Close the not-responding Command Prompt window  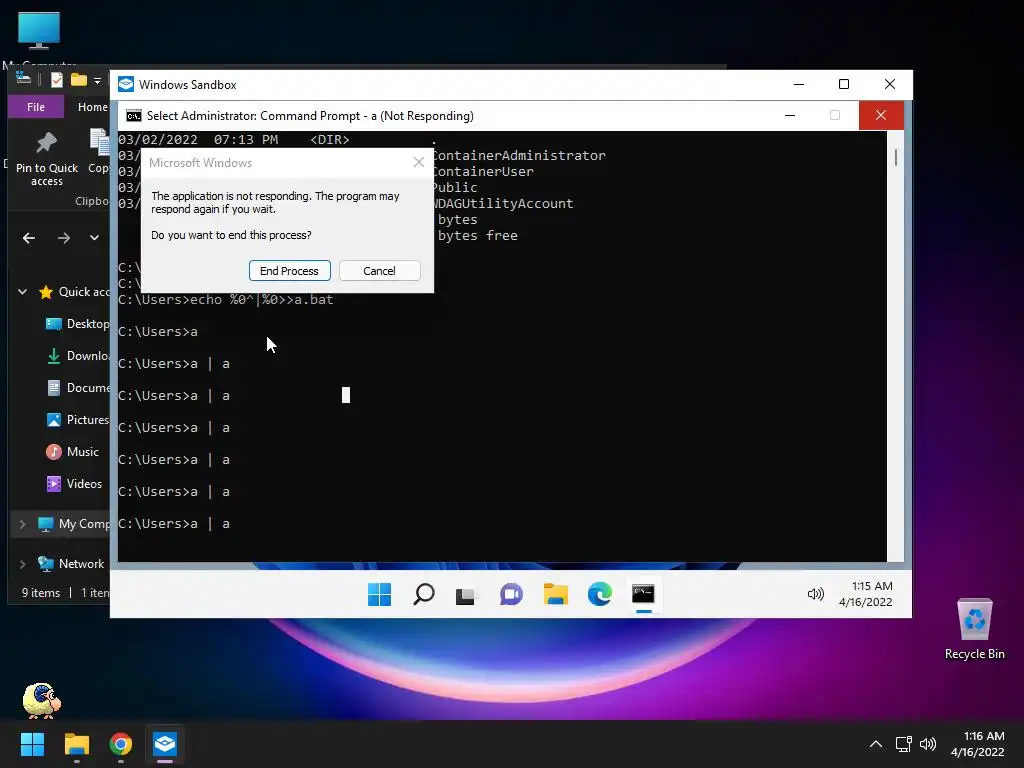[881, 116]
